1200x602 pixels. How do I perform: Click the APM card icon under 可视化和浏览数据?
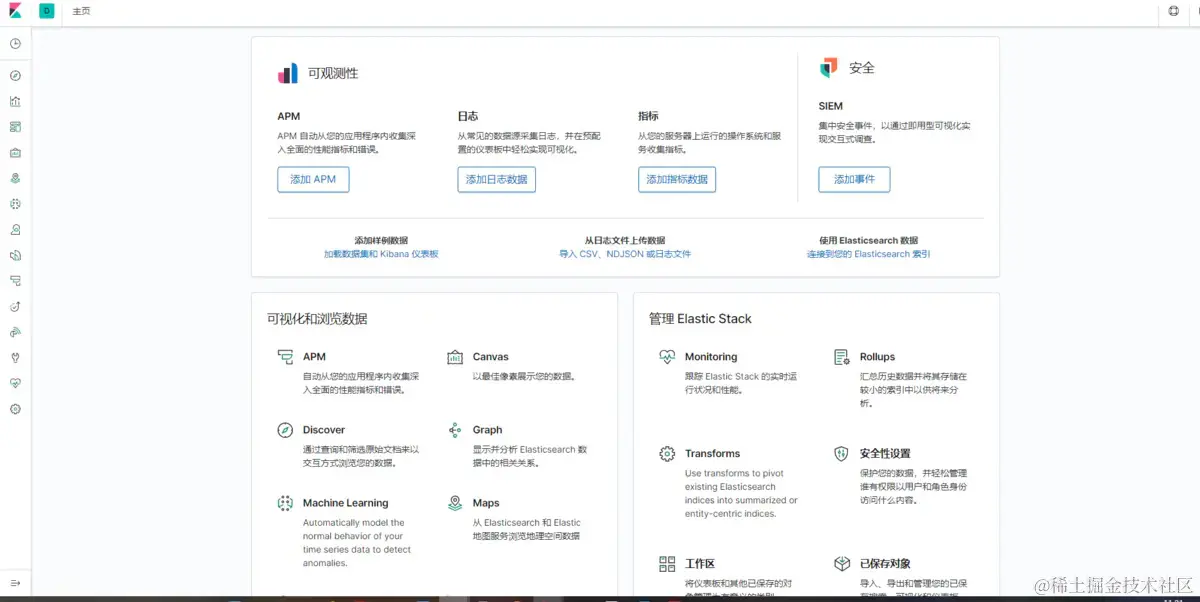(x=285, y=357)
